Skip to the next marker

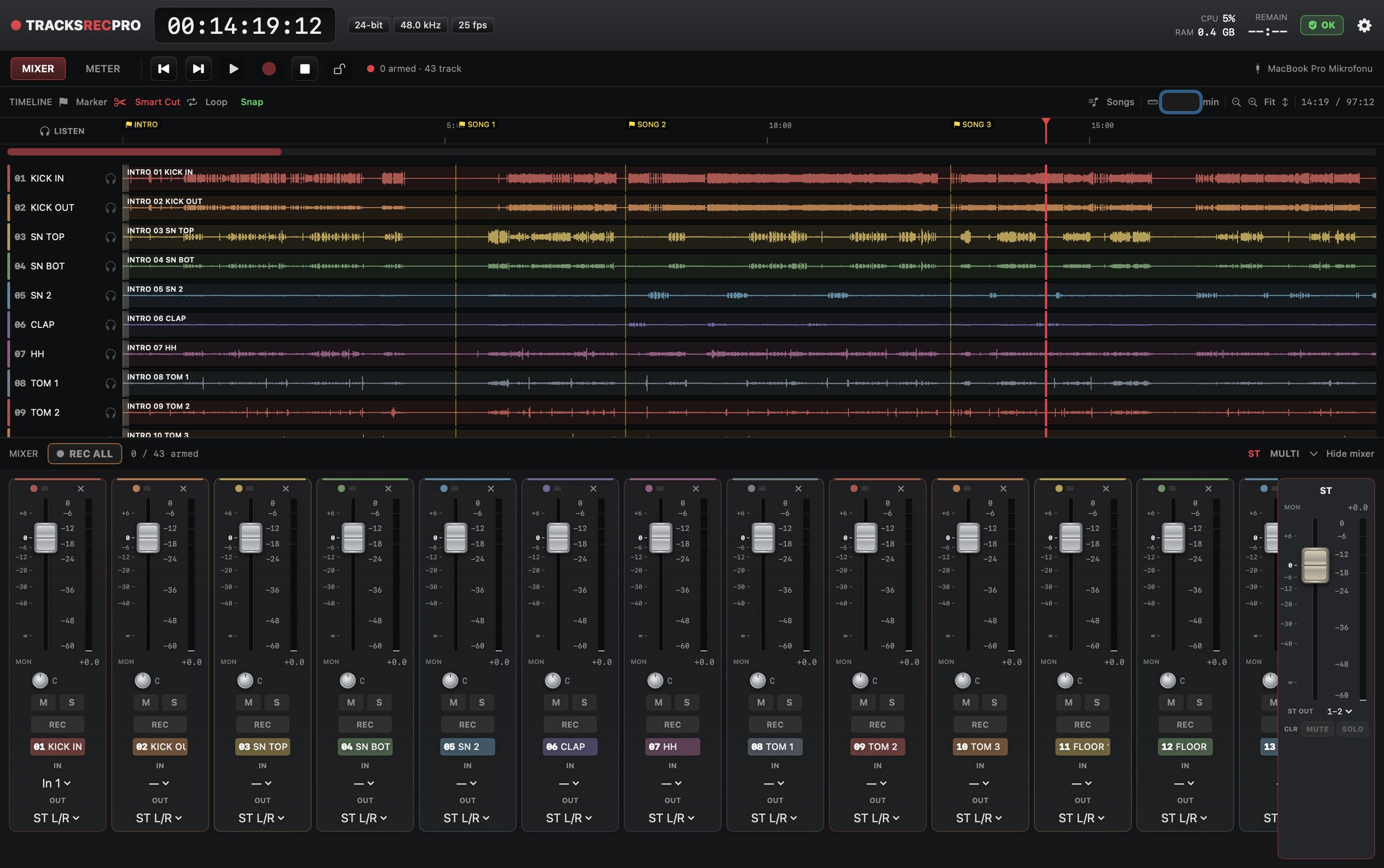click(198, 69)
